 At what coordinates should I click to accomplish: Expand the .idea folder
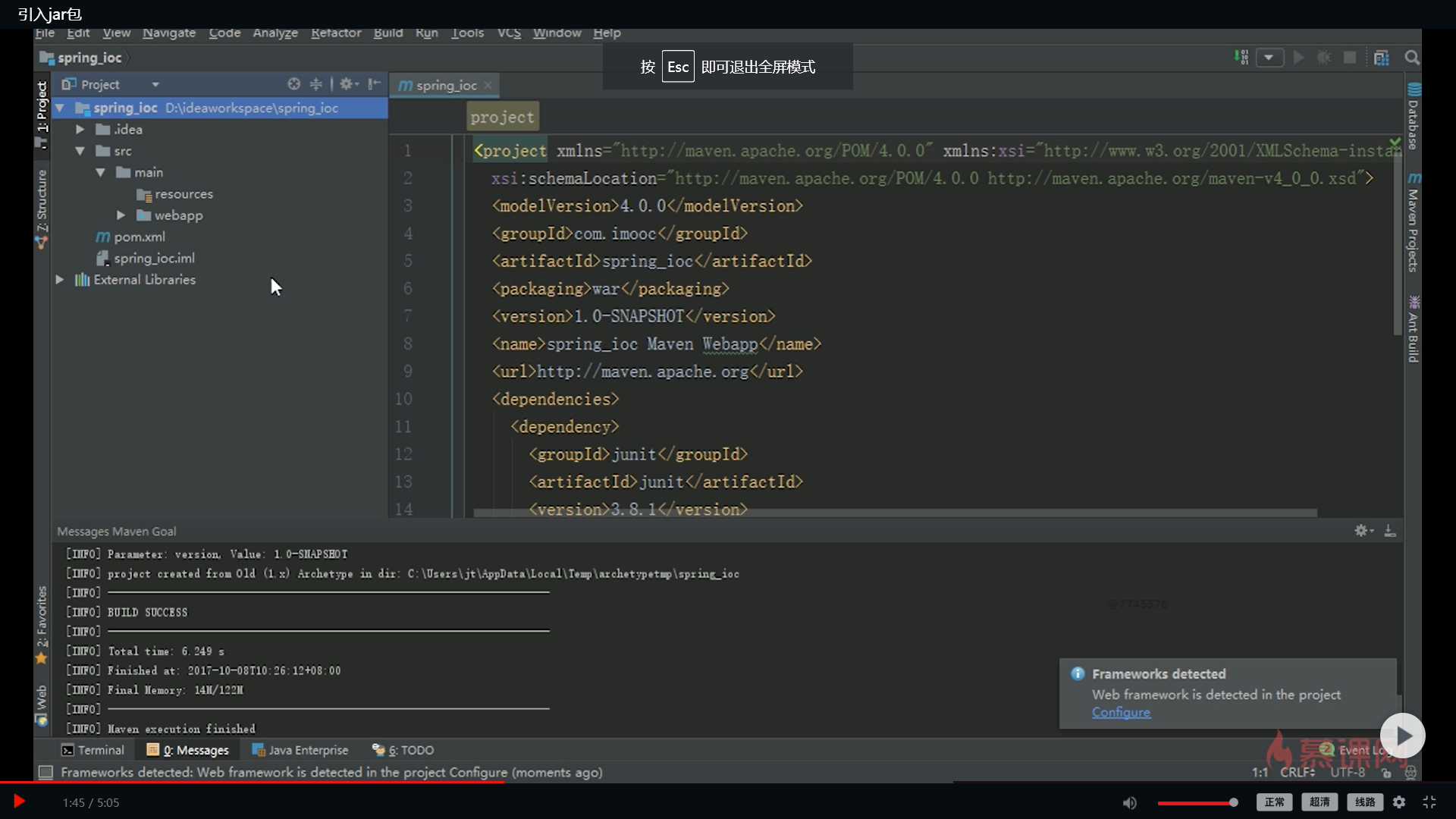pyautogui.click(x=80, y=130)
